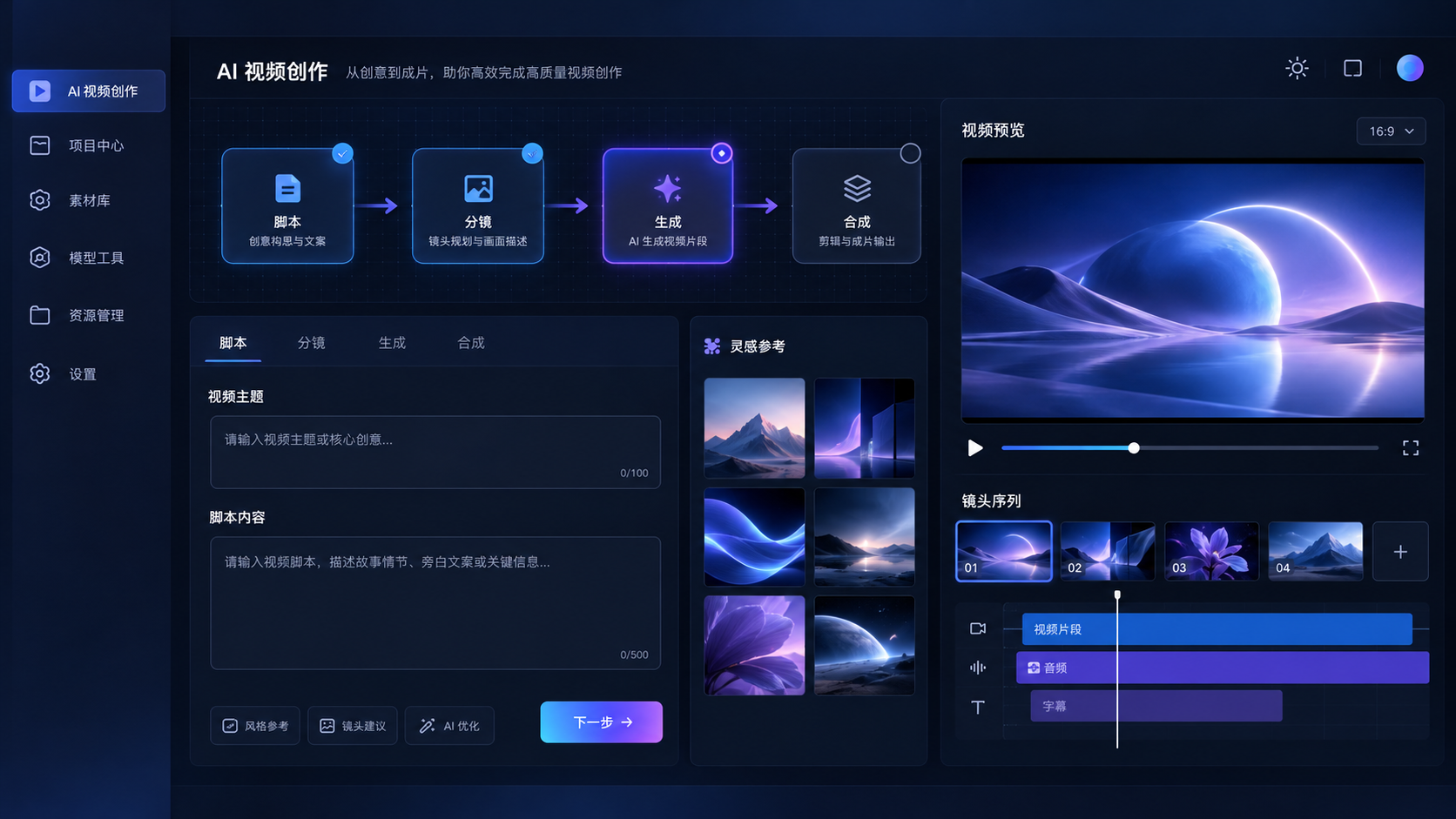Viewport: 1456px width, 819px height.
Task: Click the AI 优化 button
Action: coord(449,726)
